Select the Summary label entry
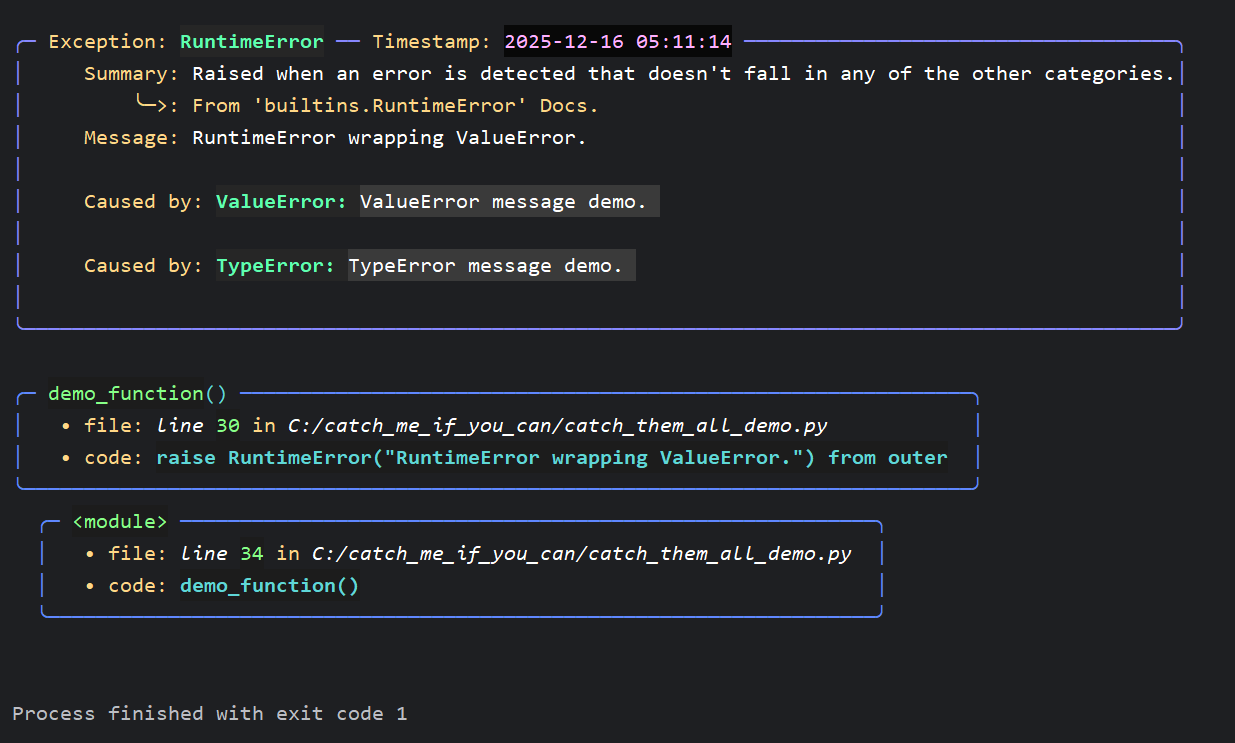 [x=128, y=73]
